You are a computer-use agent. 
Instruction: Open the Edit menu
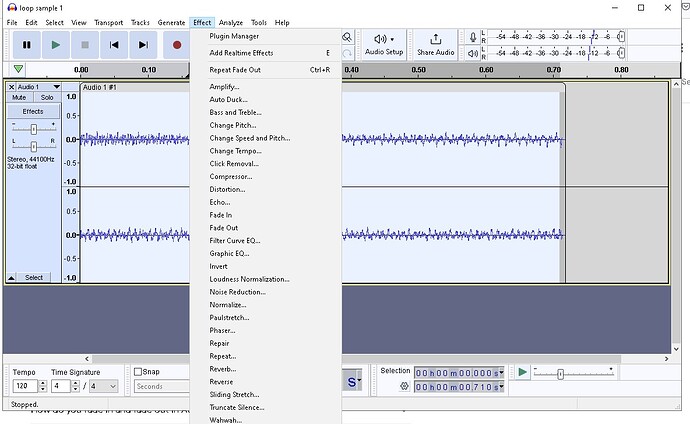[31, 22]
